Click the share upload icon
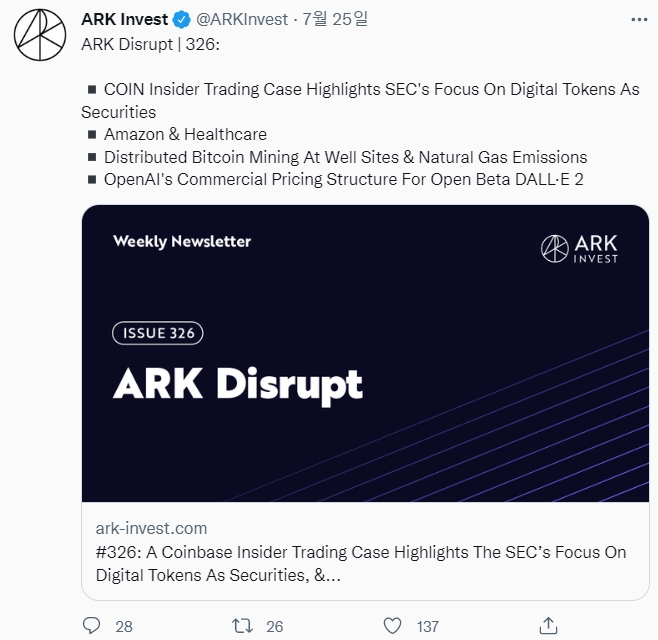 point(546,626)
